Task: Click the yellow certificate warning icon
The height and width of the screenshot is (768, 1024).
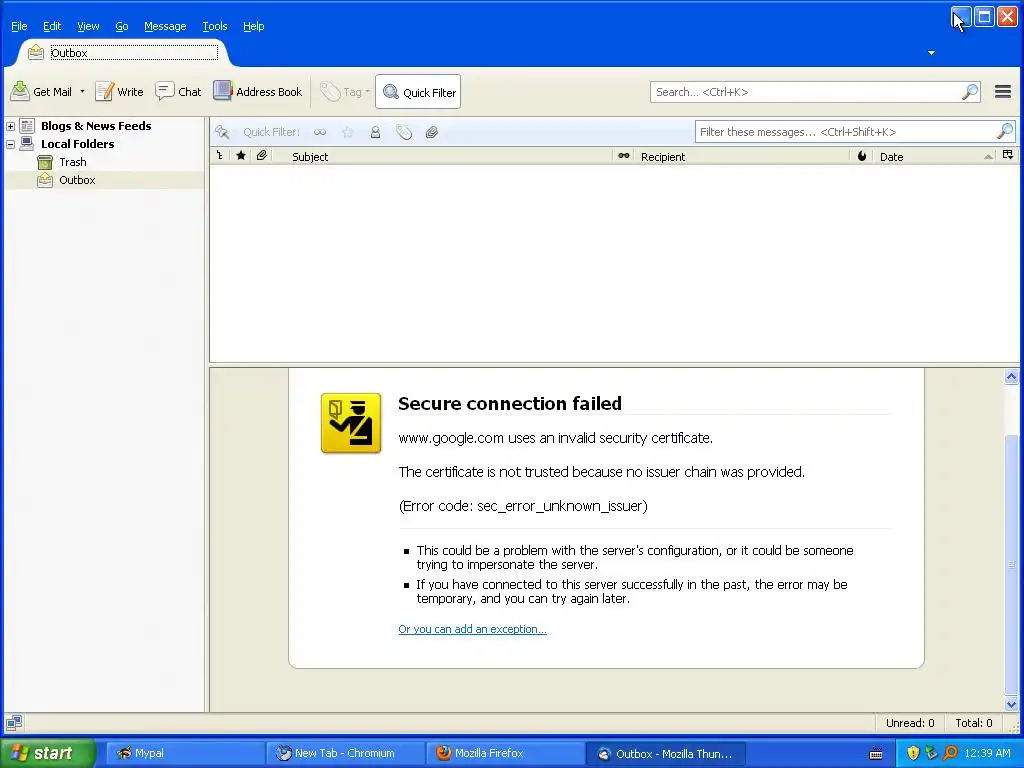Action: (x=351, y=423)
